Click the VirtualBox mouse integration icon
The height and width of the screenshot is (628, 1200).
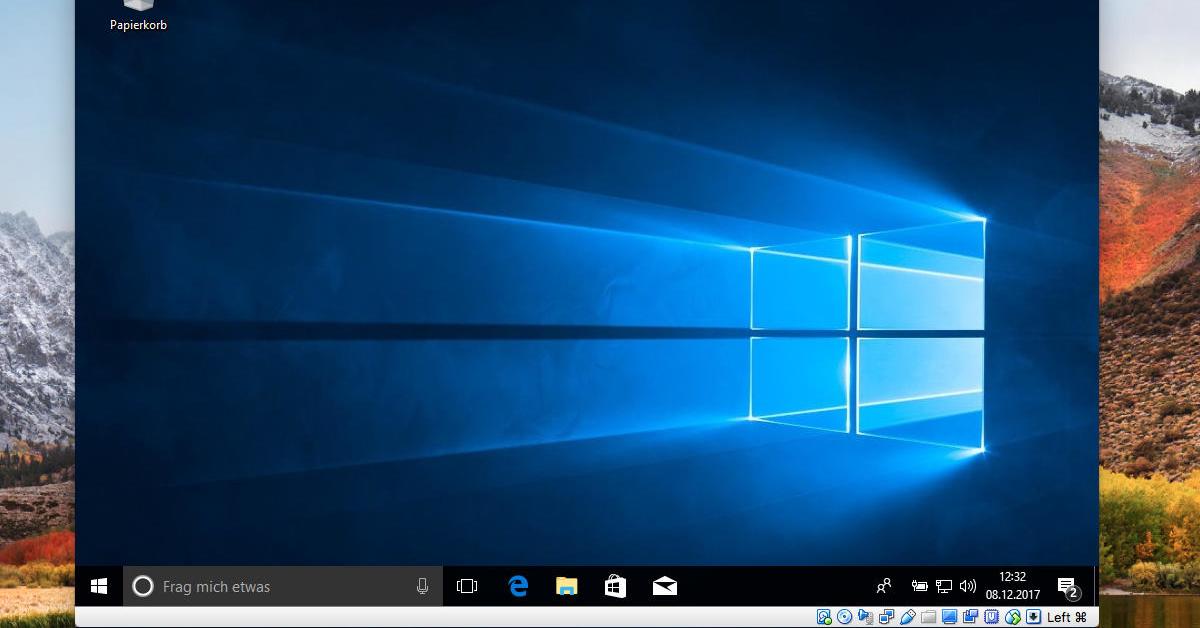pos(1012,617)
